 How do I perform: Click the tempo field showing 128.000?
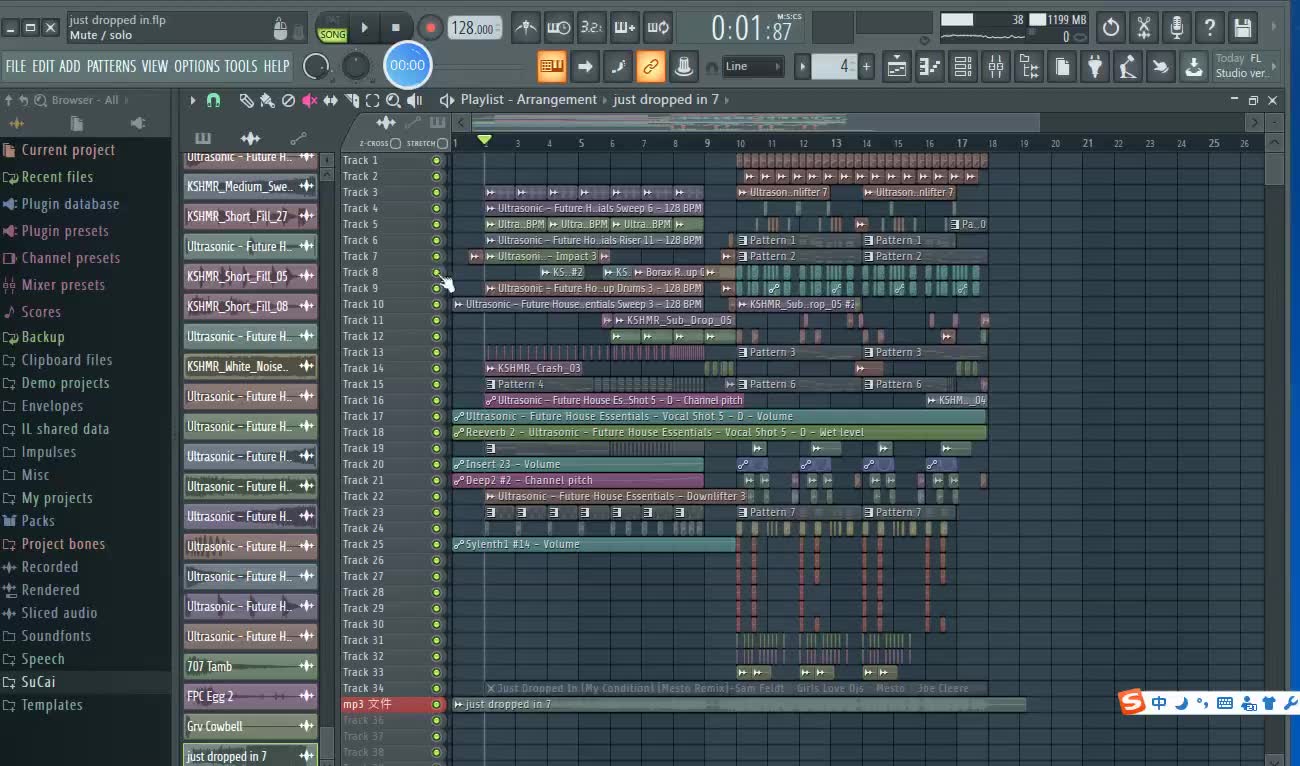pos(474,28)
